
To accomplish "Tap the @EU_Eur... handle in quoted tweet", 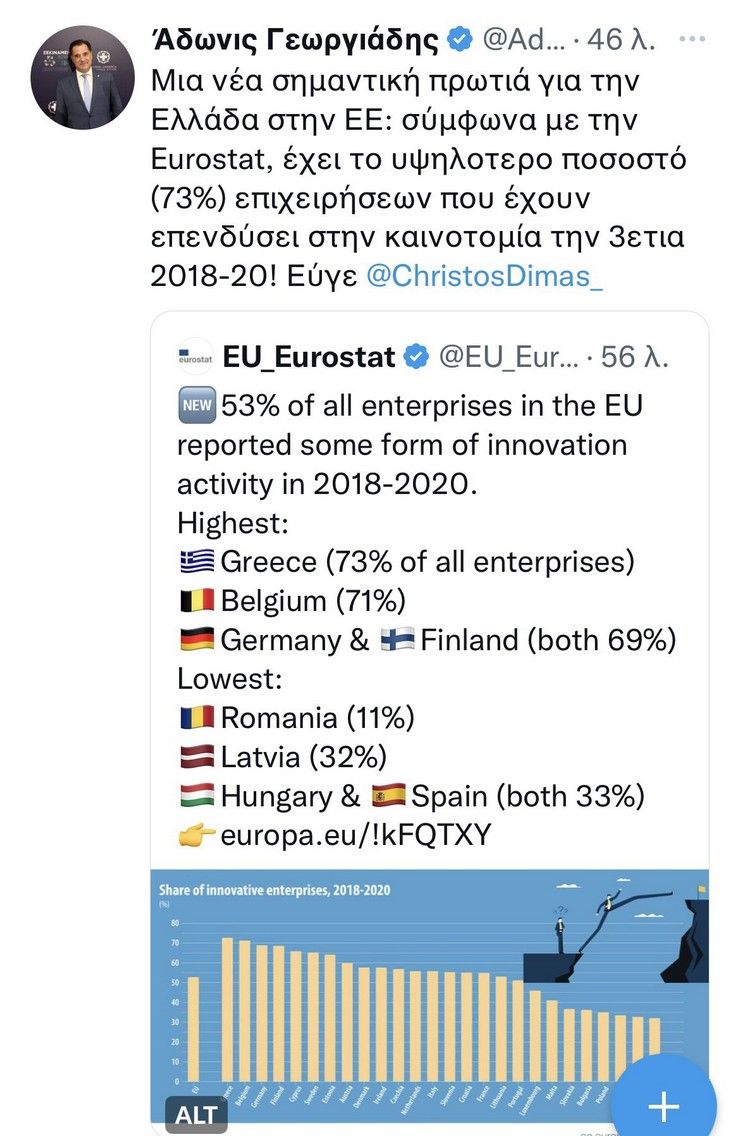I will [x=509, y=356].
